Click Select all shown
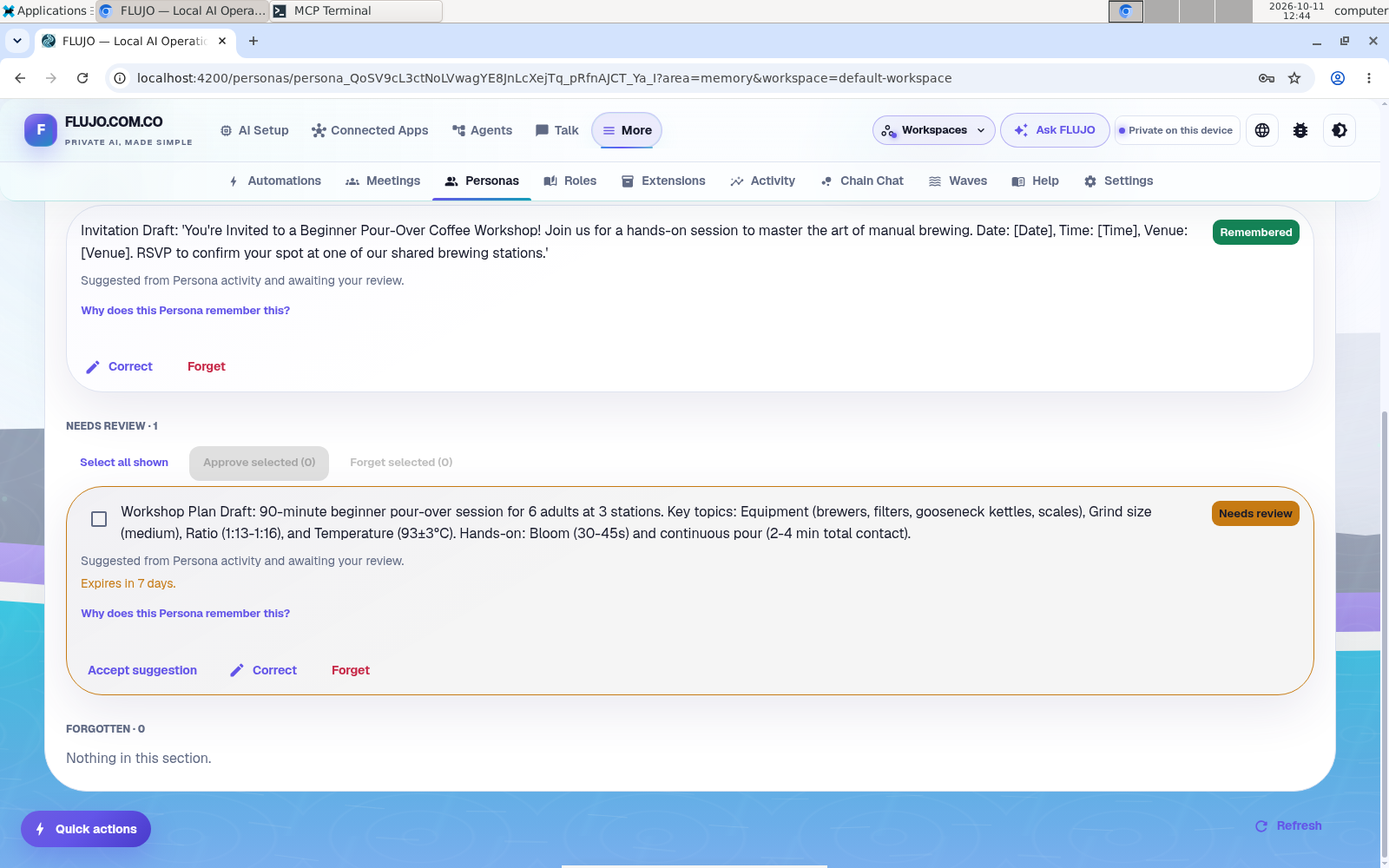 point(124,463)
